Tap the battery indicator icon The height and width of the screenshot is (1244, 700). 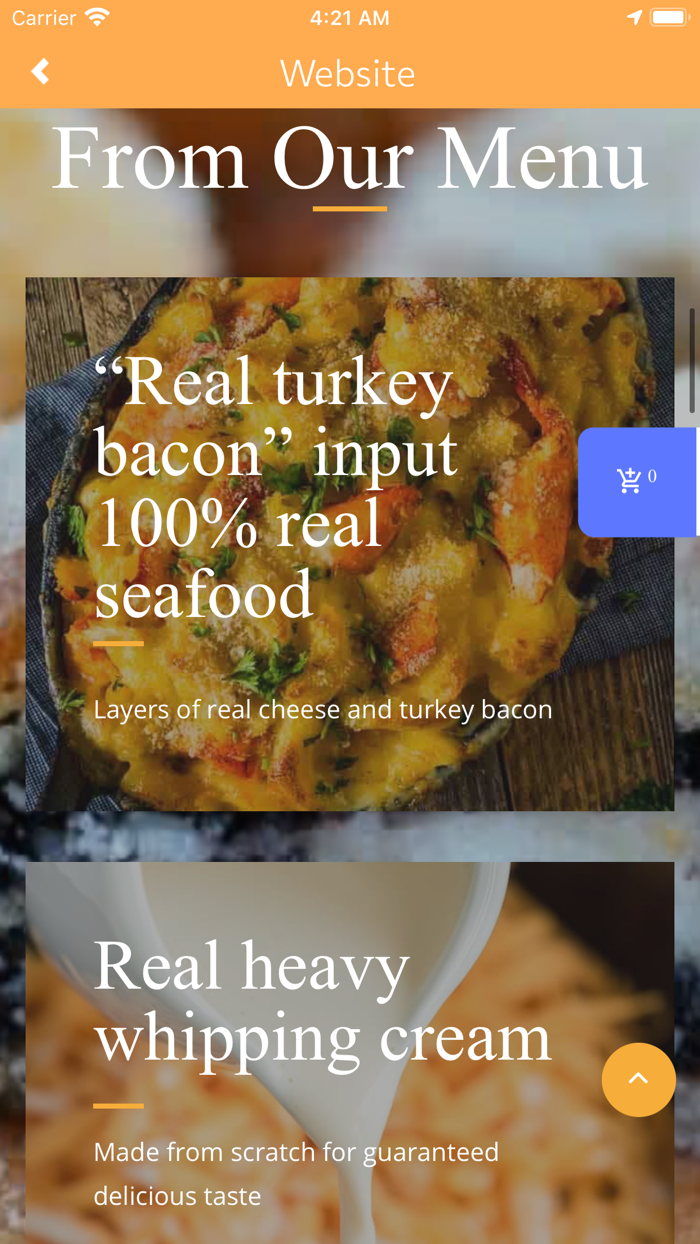coord(668,18)
